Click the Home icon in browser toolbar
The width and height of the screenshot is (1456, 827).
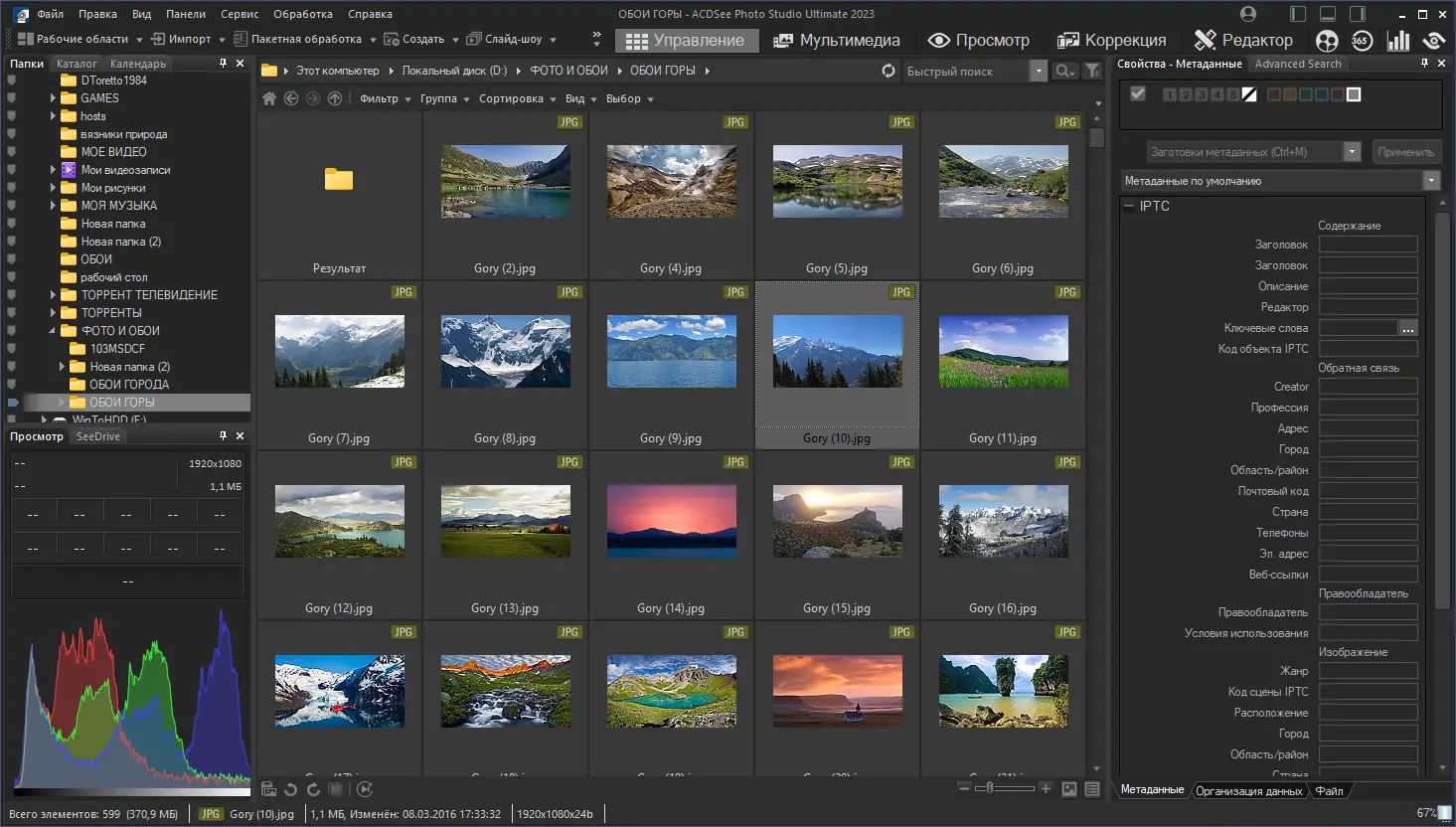pos(269,98)
